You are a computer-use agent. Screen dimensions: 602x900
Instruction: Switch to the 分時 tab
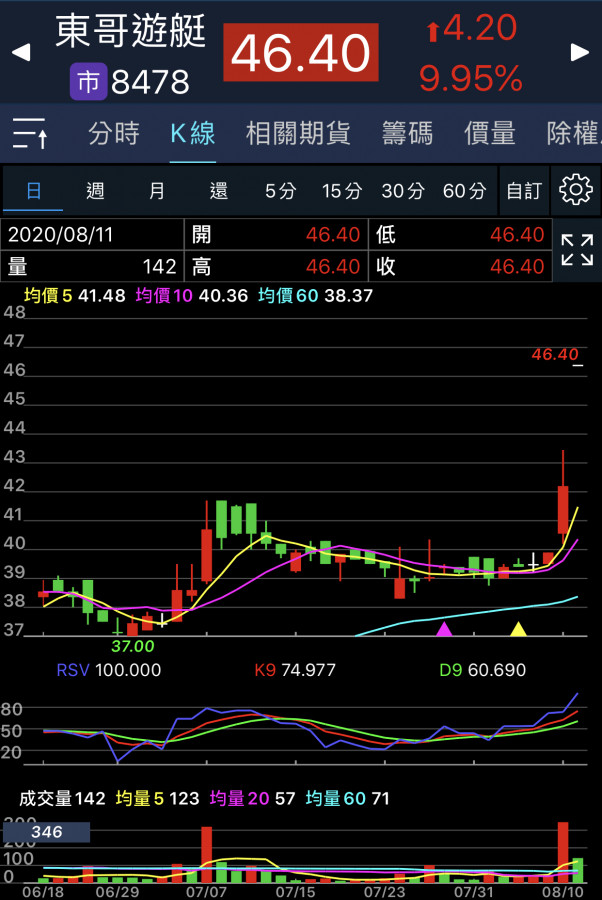114,133
